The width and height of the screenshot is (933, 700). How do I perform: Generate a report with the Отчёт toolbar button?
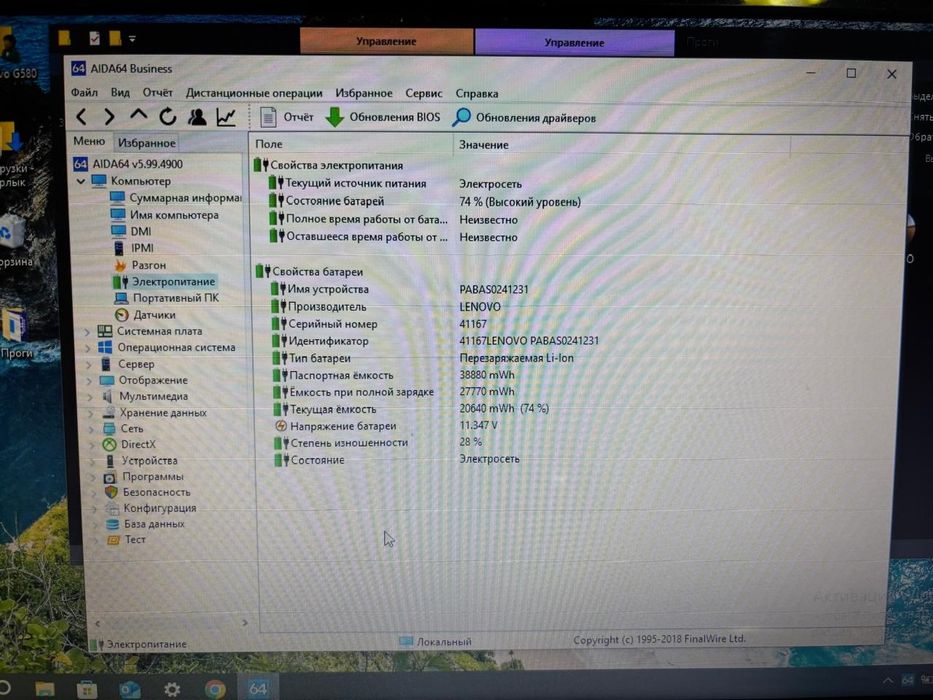coord(287,117)
